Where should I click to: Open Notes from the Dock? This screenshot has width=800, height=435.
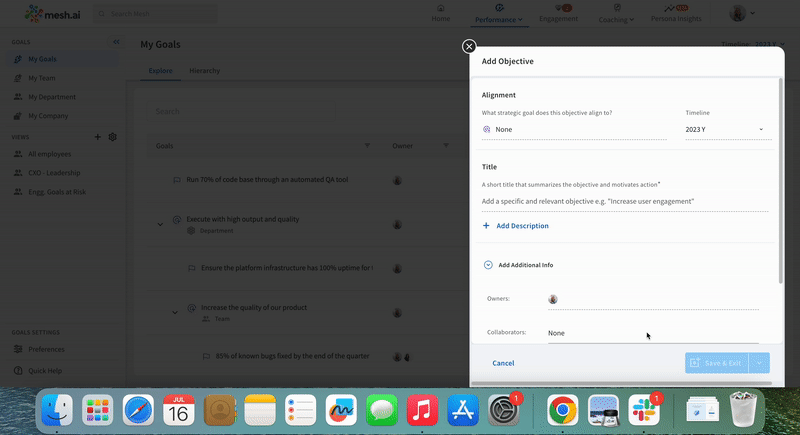pos(260,410)
